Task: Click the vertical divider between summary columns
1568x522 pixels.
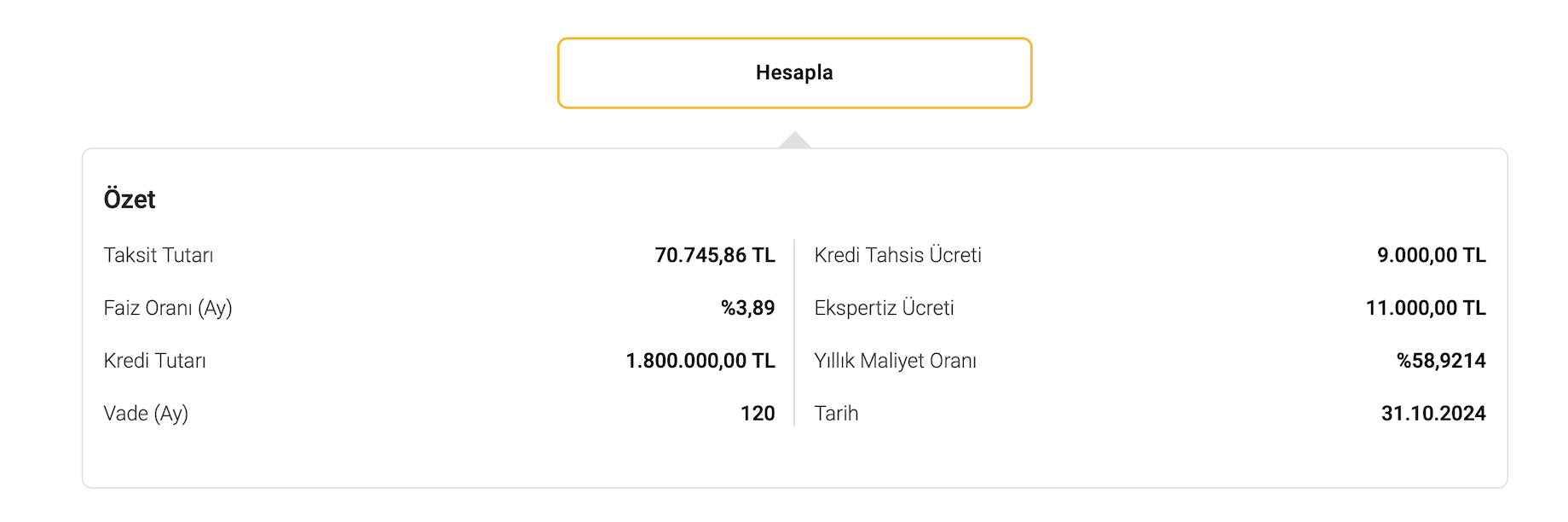Action: [x=794, y=333]
